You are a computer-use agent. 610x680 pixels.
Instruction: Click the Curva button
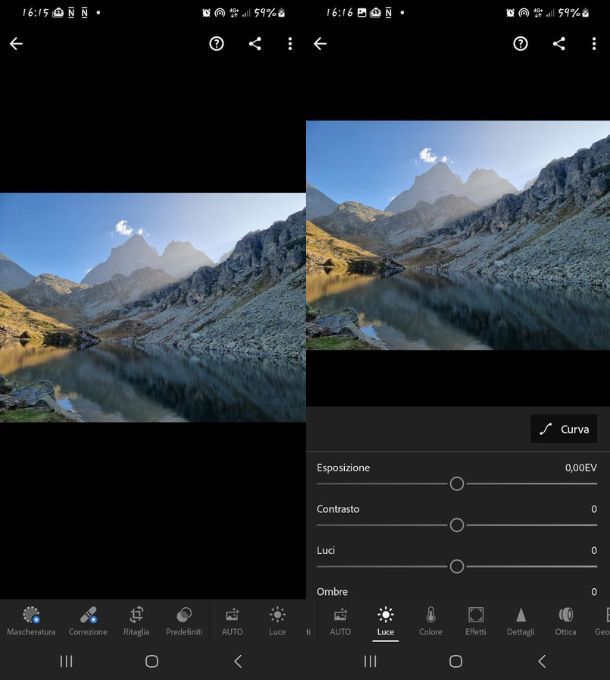pyautogui.click(x=564, y=429)
